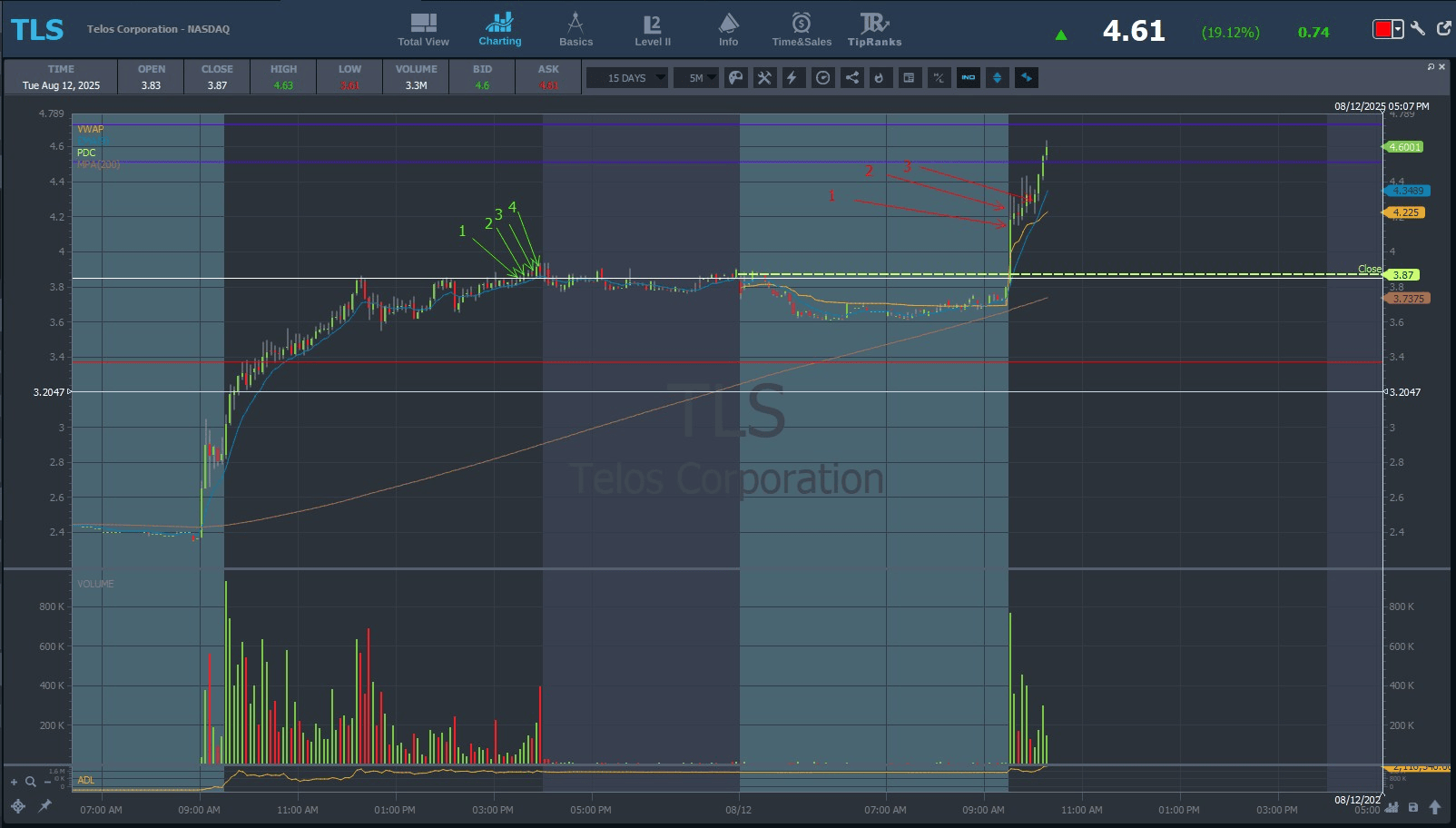Image resolution: width=1456 pixels, height=828 pixels.
Task: Switch to the Charting tab
Action: point(500,30)
